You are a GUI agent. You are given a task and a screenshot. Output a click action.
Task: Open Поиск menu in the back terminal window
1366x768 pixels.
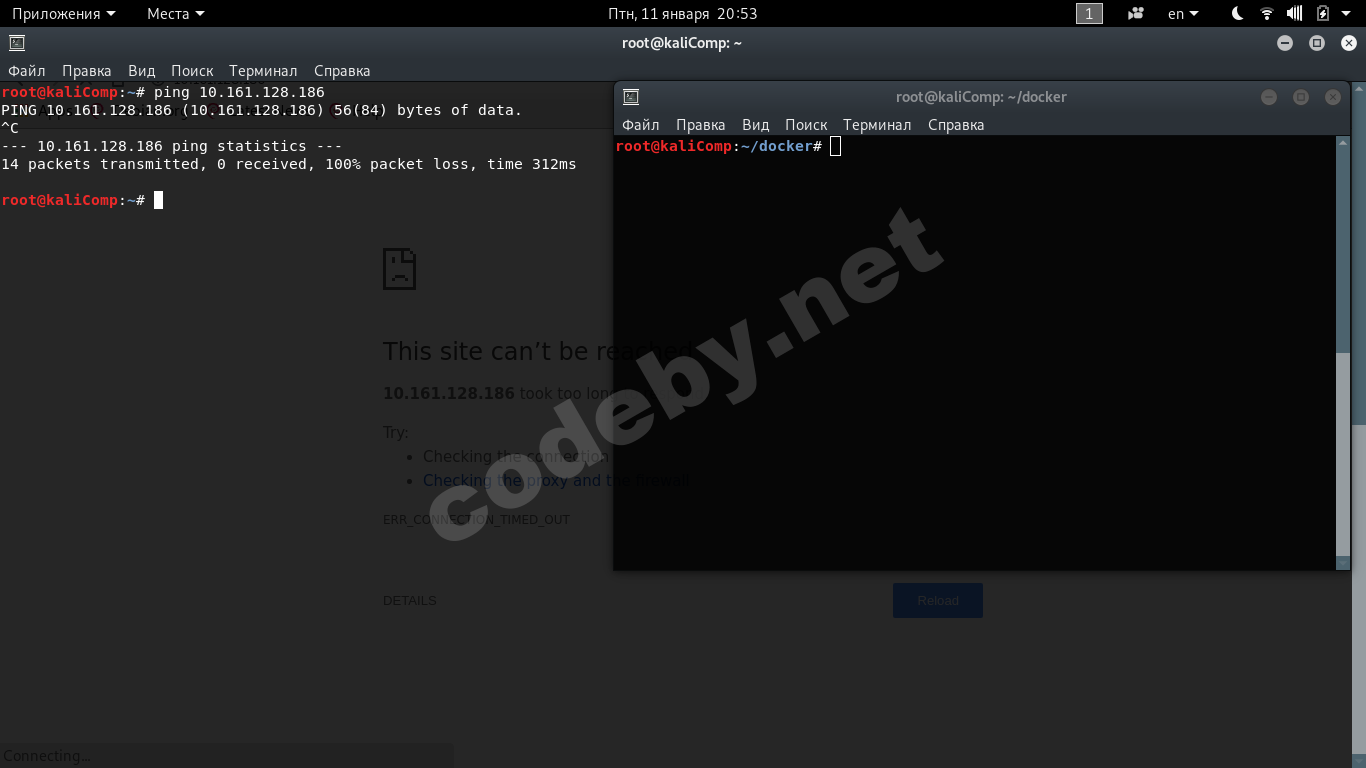192,71
